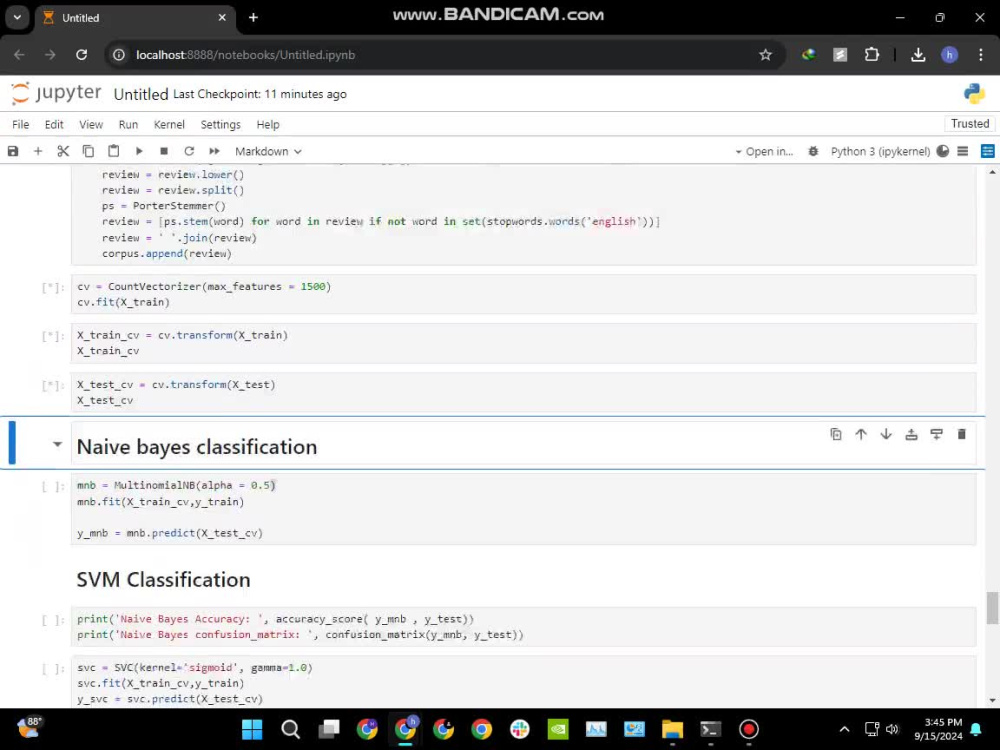View site information icon
The image size is (1000, 750).
tap(119, 55)
